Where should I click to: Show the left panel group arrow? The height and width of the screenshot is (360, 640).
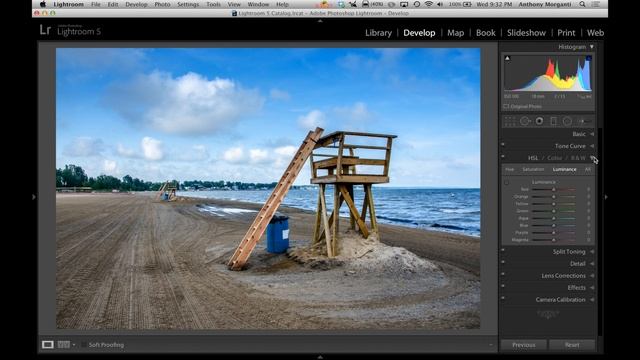pos(34,197)
